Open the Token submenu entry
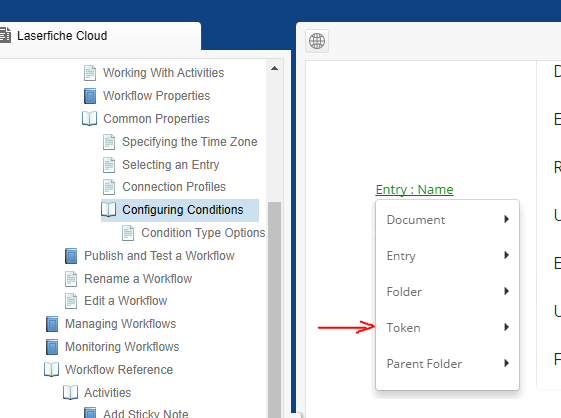 click(x=447, y=327)
